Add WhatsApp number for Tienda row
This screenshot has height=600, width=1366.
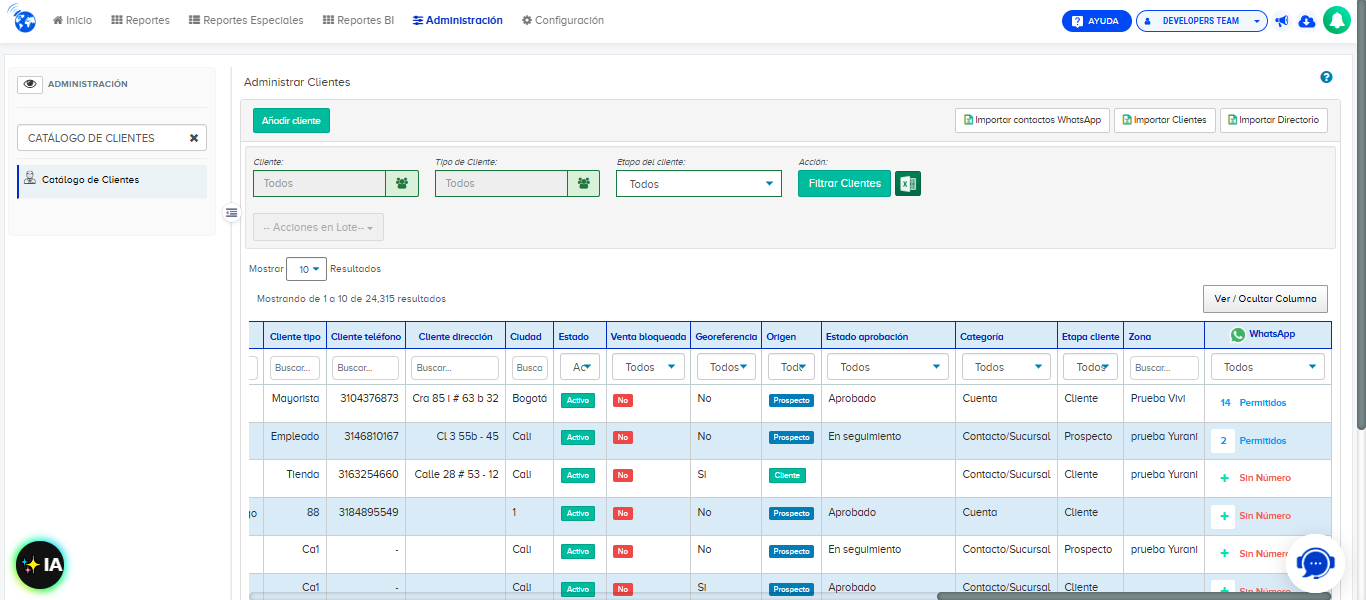pyautogui.click(x=1224, y=478)
